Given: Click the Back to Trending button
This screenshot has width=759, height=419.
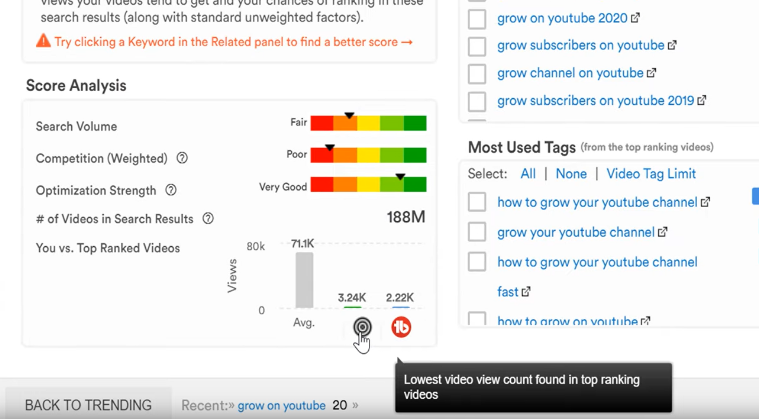Looking at the screenshot, I should [88, 405].
